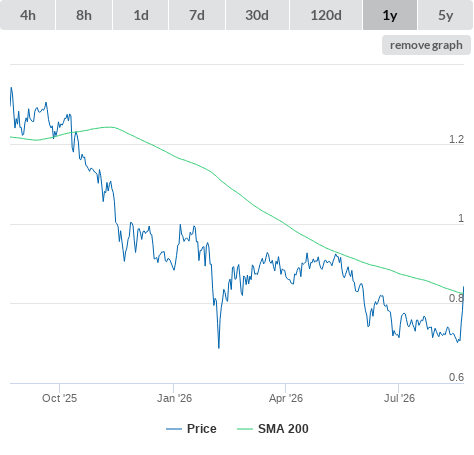Click the Apr '26 axis label
474x455 pixels.
pyautogui.click(x=286, y=398)
